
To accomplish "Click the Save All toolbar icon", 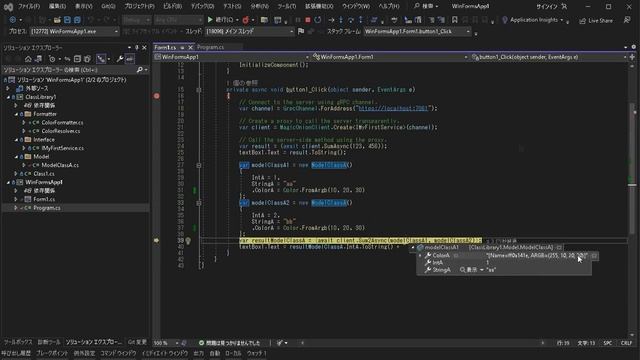I will 77,20.
